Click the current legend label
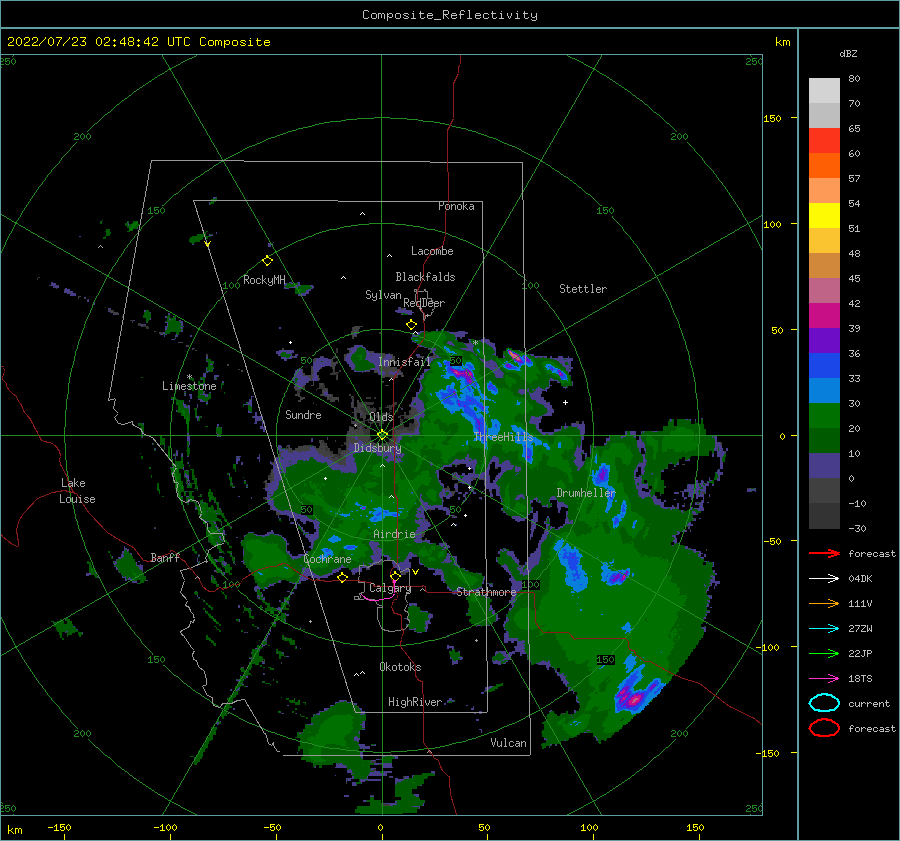900x841 pixels. pos(869,704)
